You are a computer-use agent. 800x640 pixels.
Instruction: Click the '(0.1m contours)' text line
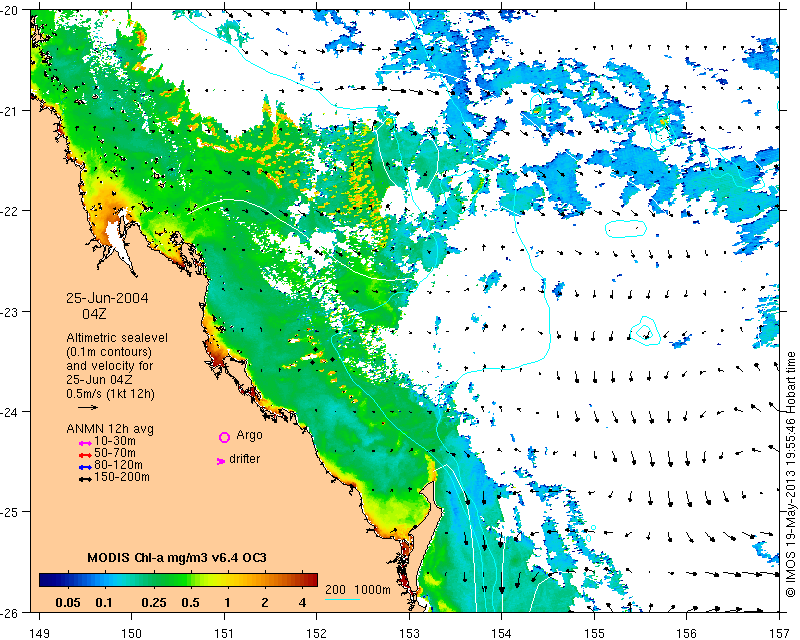point(109,352)
